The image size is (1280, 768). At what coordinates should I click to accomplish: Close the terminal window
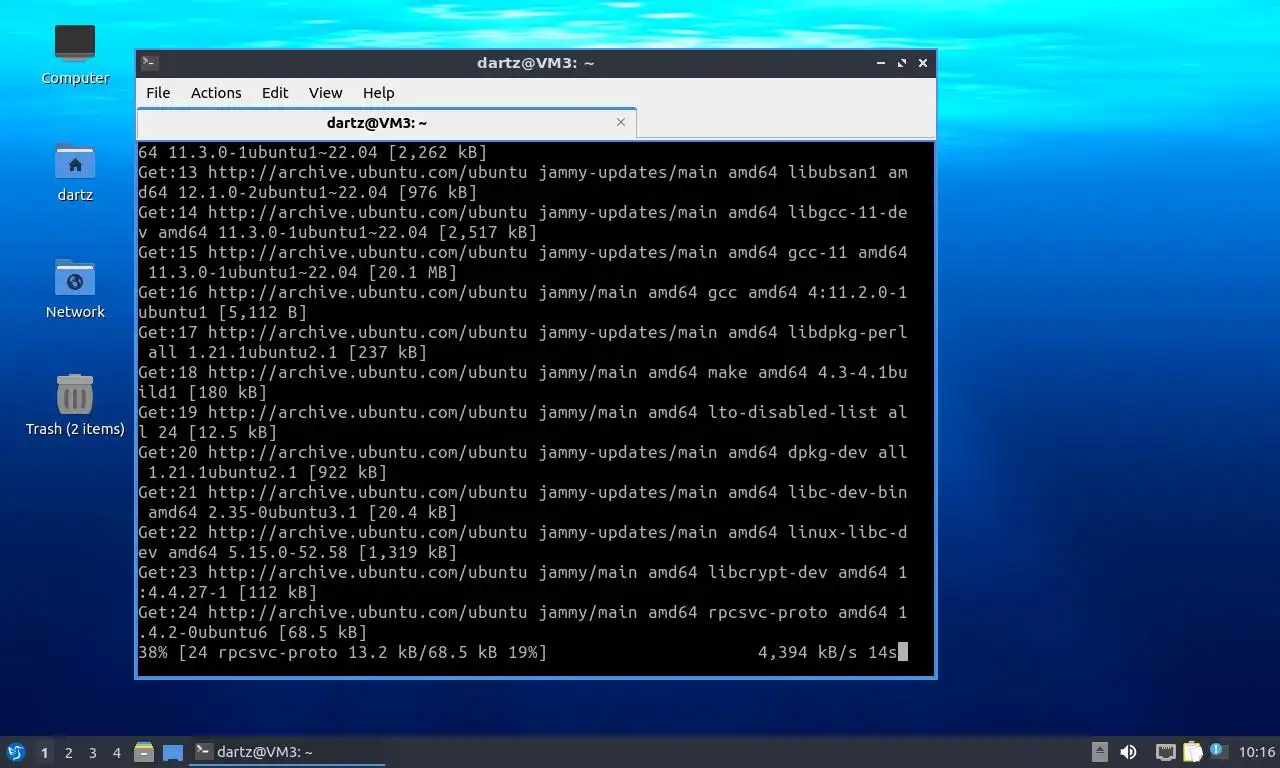click(x=923, y=62)
